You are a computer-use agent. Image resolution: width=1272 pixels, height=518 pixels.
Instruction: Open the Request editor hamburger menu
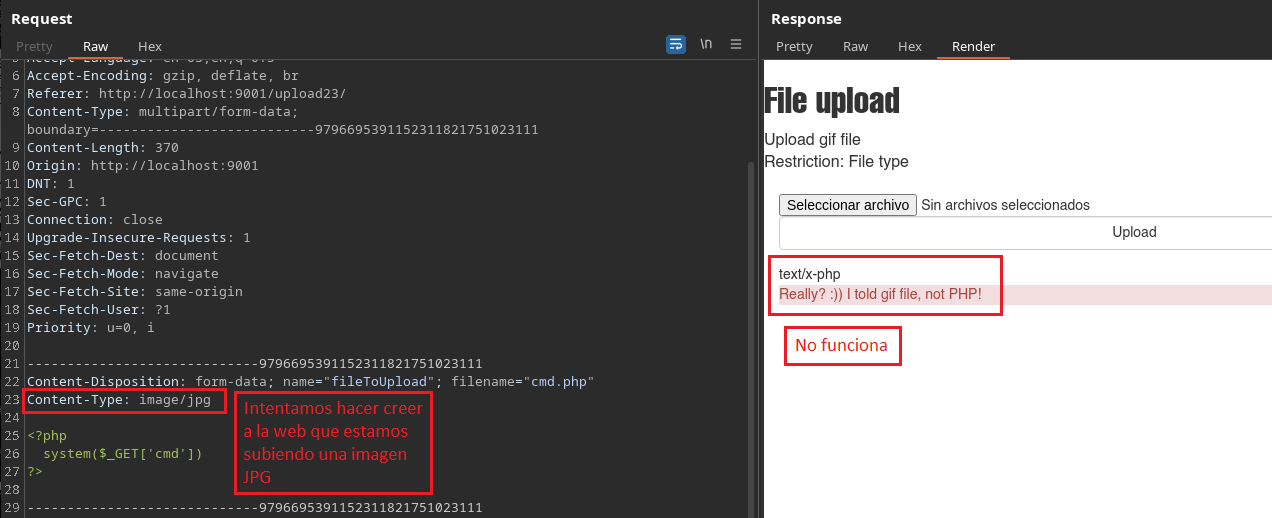tap(736, 44)
